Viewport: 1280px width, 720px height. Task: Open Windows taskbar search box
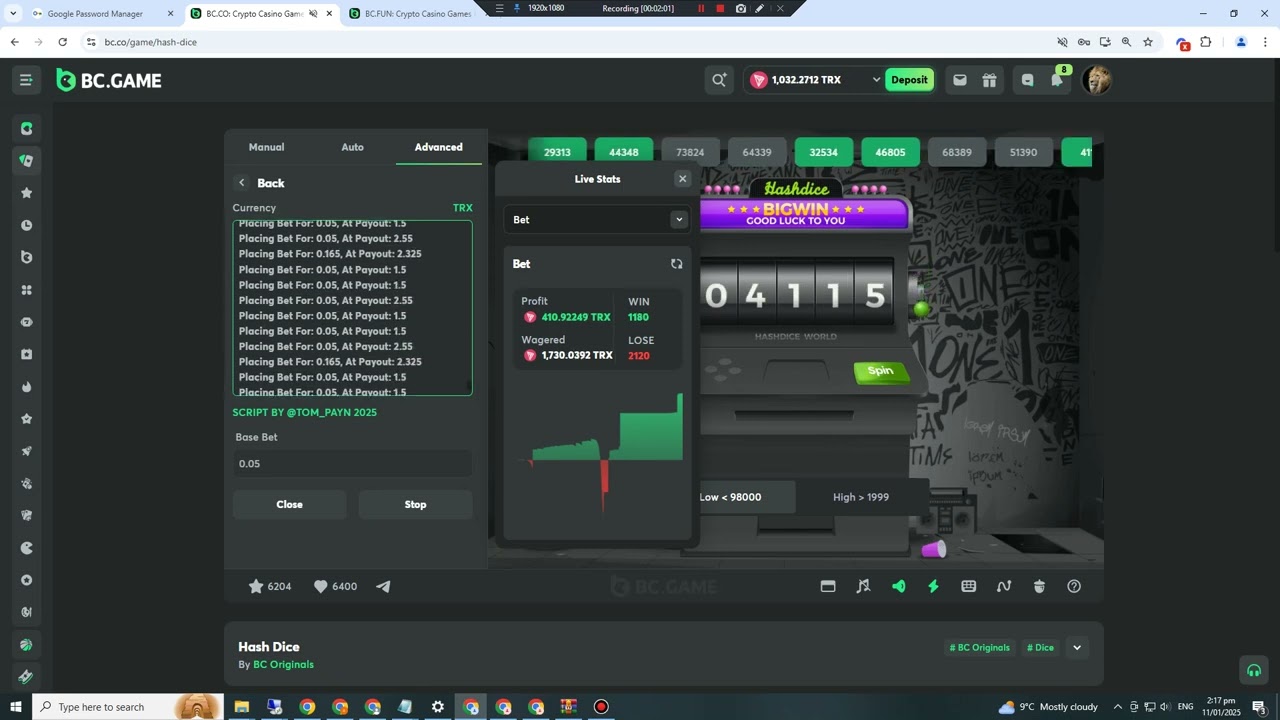(x=130, y=707)
